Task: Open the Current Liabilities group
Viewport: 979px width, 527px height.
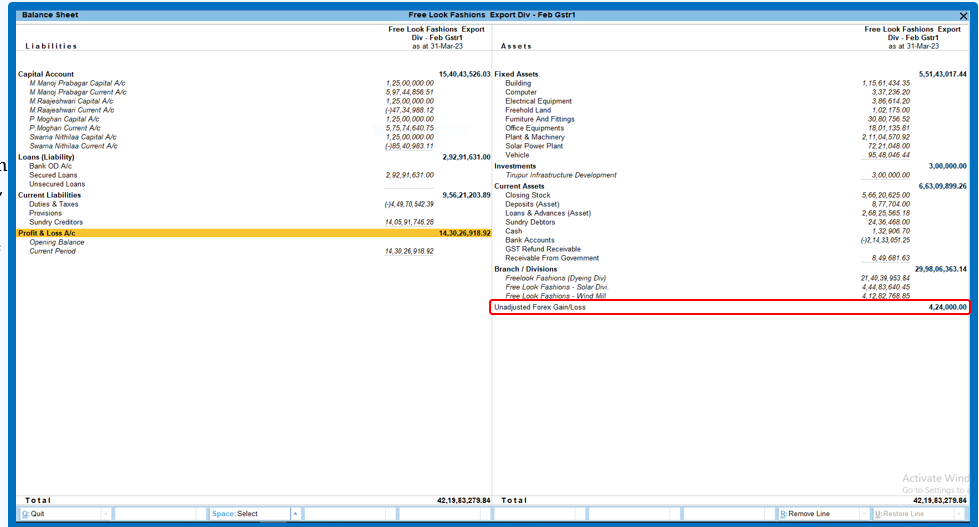Action: (49, 195)
